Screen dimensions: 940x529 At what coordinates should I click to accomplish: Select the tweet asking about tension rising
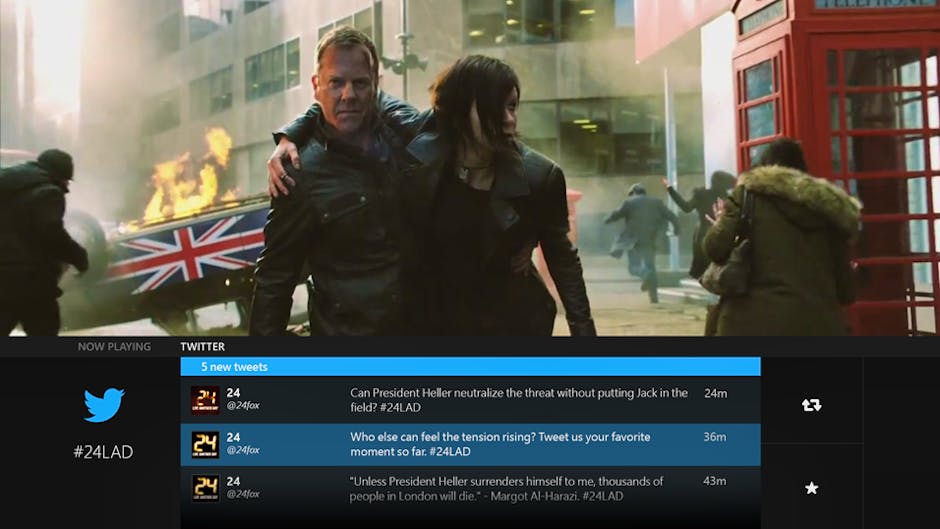coord(500,444)
